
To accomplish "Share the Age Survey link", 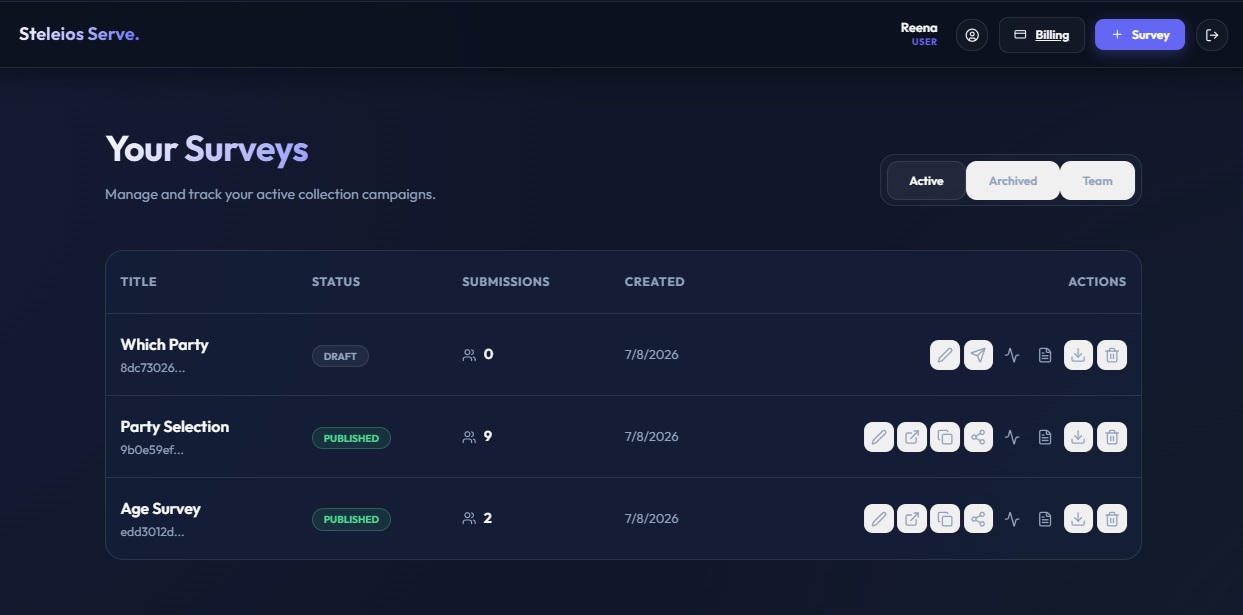I will pos(979,519).
